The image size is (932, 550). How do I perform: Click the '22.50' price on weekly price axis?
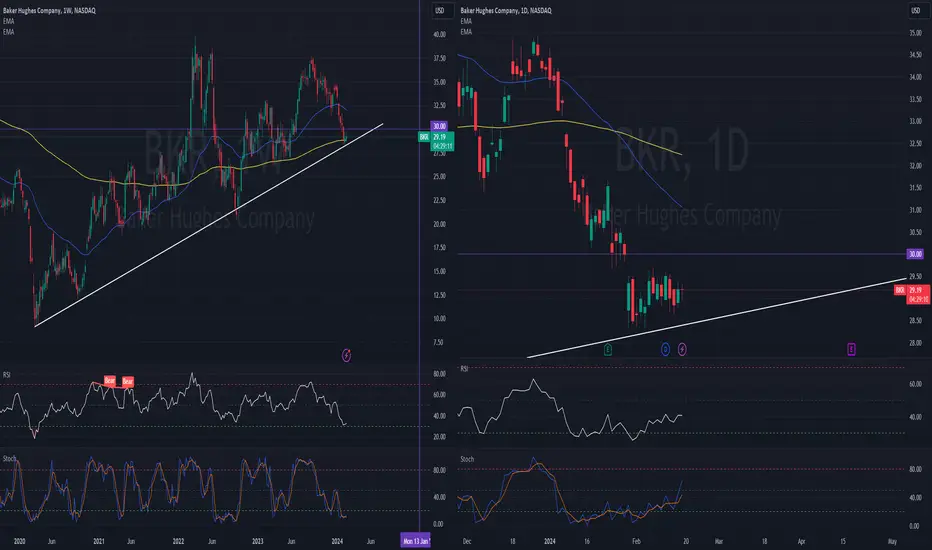pos(439,200)
